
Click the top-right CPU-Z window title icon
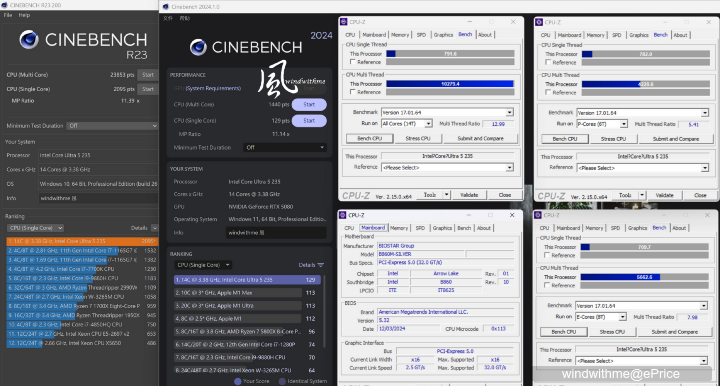tap(539, 22)
